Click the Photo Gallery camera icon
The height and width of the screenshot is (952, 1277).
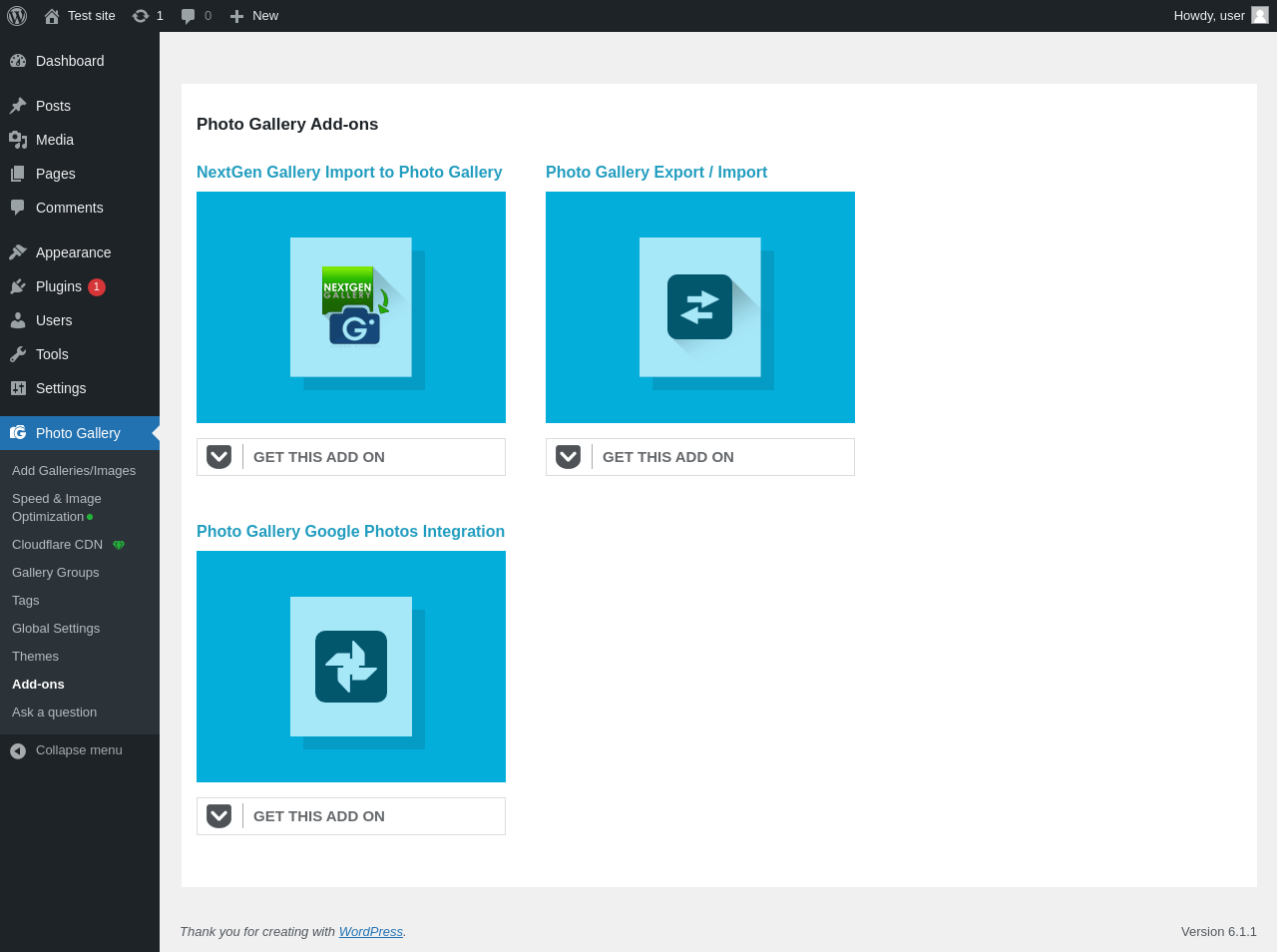tap(18, 433)
